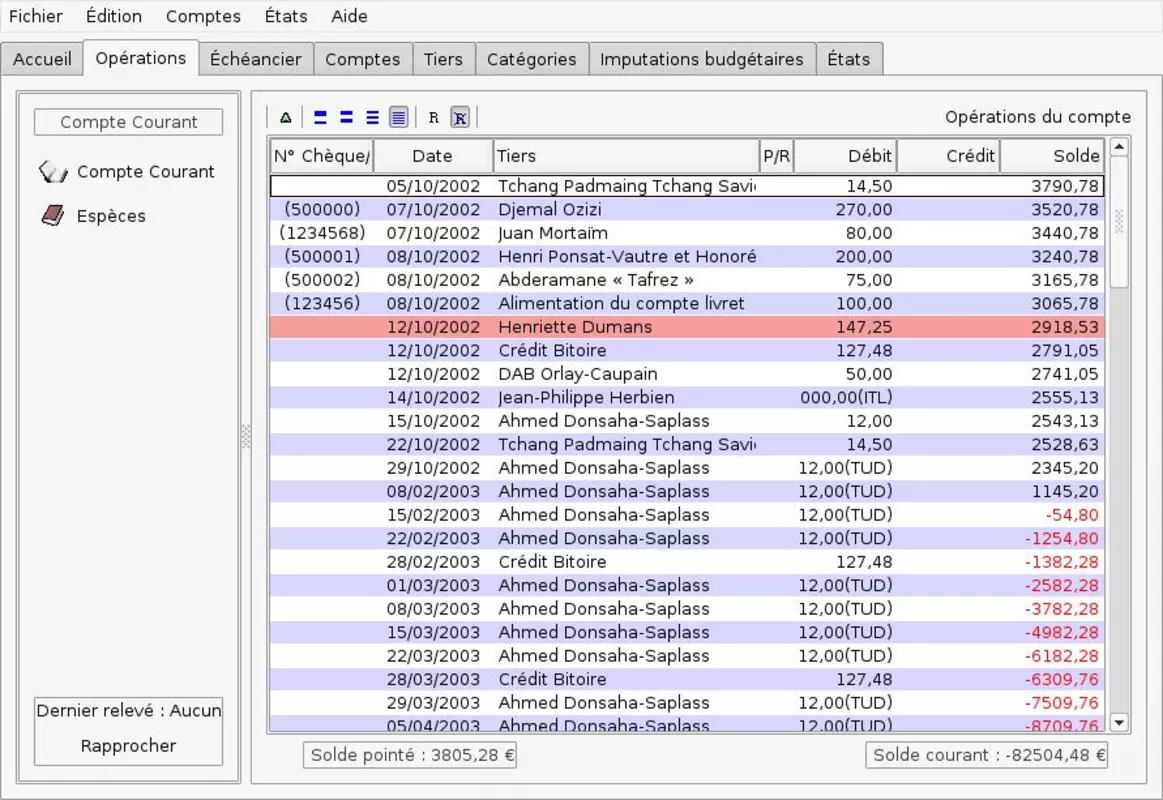Select the Henri Ponsat-Vautre et Honoré row
Viewport: 1163px width, 800px height.
687,257
